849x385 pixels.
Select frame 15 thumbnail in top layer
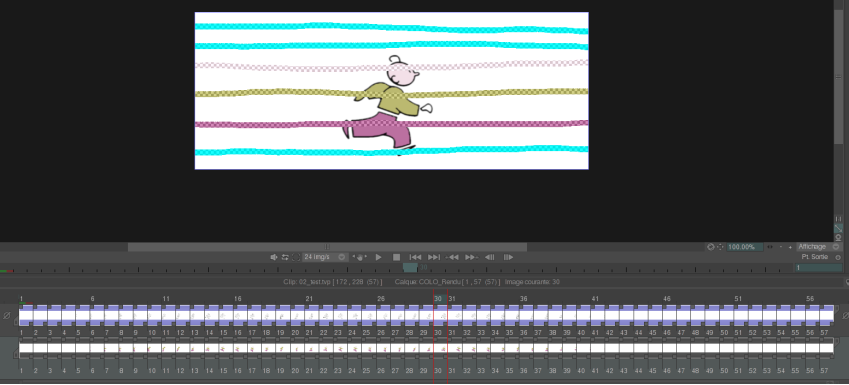[226, 315]
